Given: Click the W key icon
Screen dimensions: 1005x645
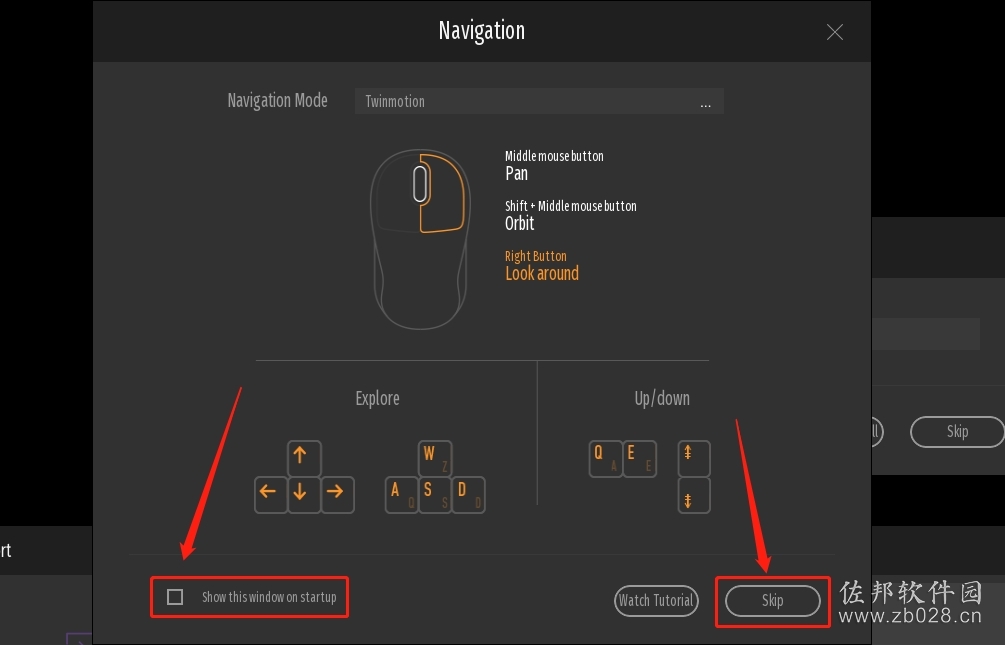Looking at the screenshot, I should coord(435,458).
